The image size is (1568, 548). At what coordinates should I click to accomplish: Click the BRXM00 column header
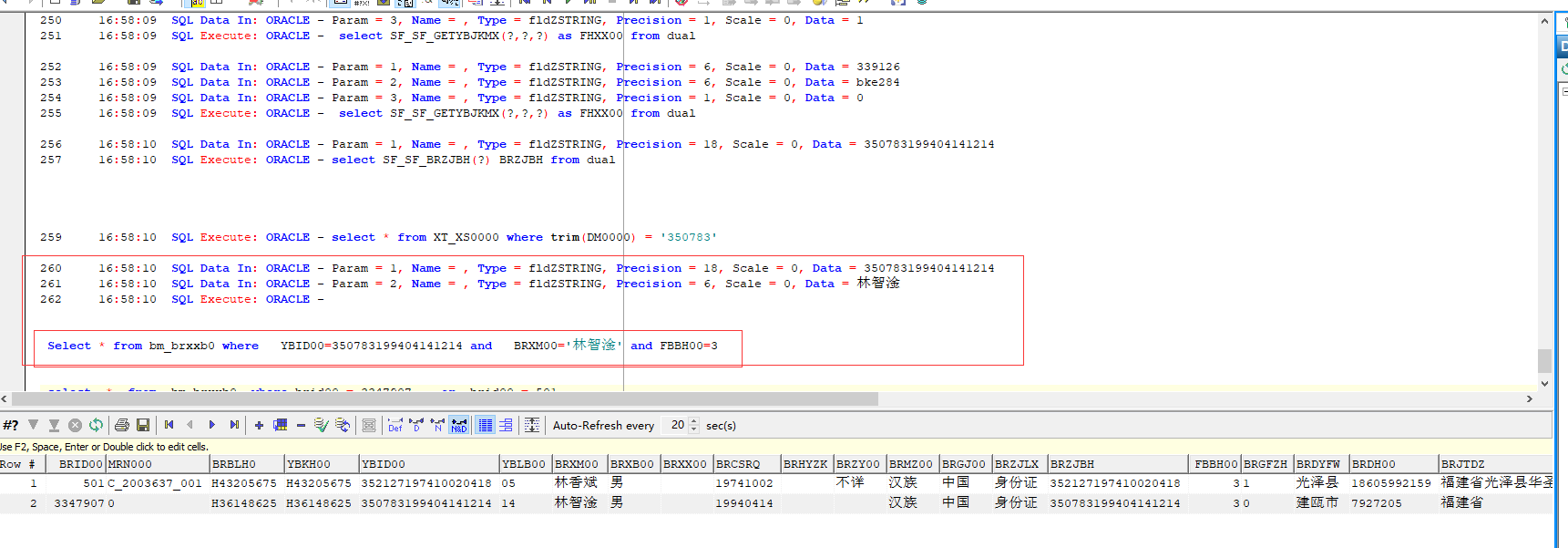point(580,464)
